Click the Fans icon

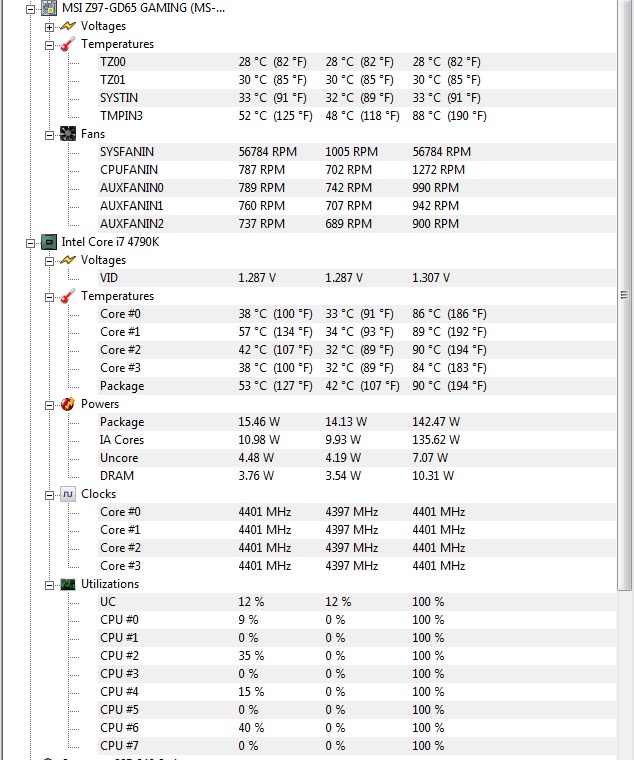(x=68, y=134)
